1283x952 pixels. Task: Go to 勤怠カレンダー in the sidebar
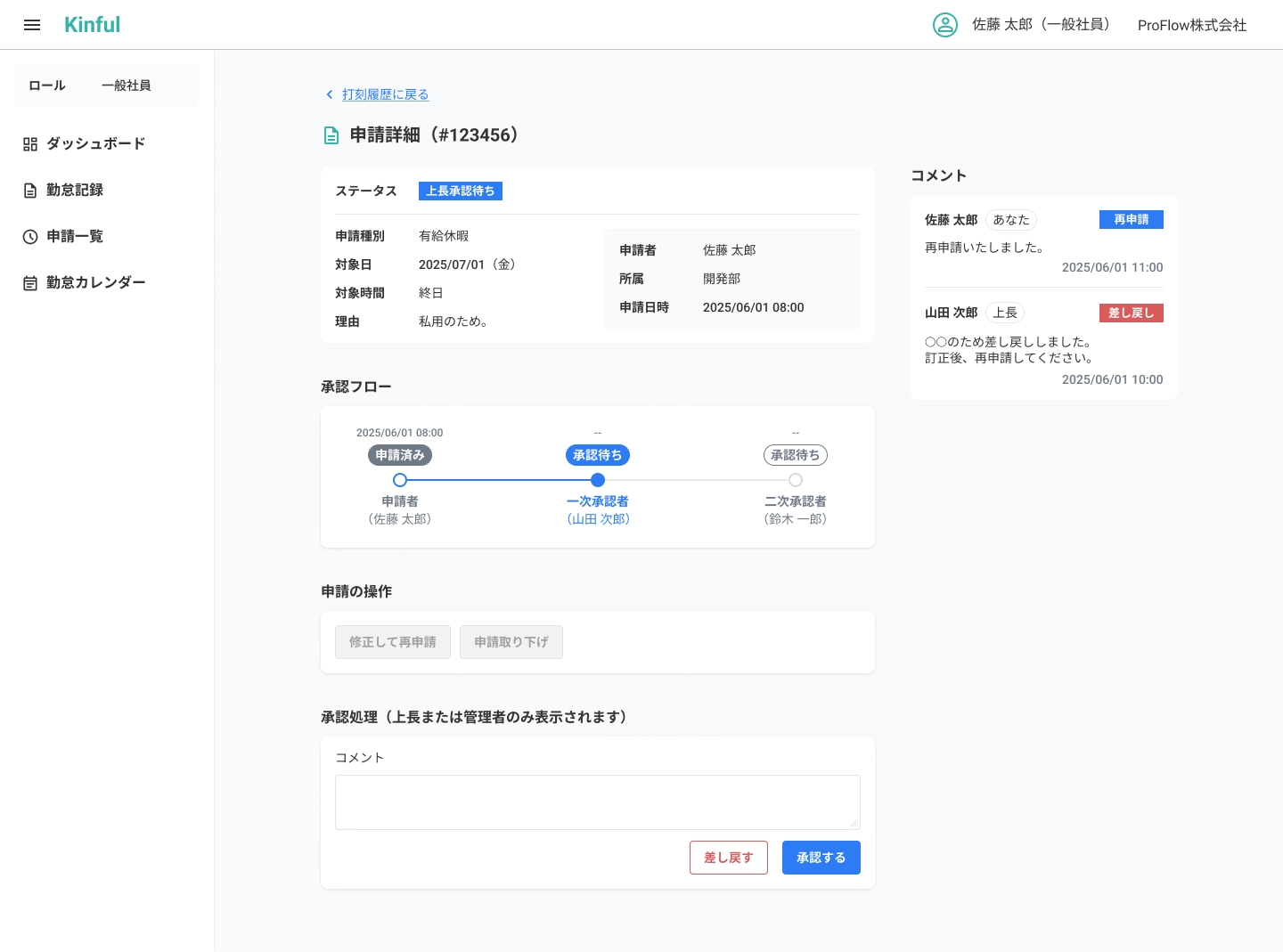[x=95, y=283]
